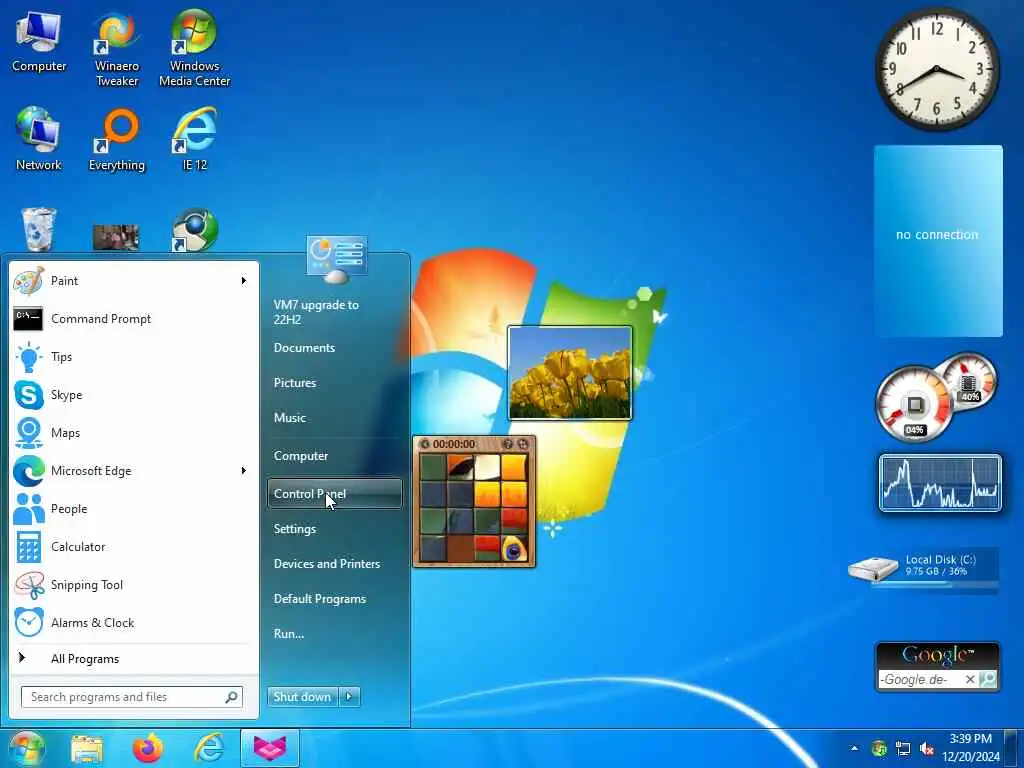
Task: Click the Google gadget search field
Action: [921, 680]
